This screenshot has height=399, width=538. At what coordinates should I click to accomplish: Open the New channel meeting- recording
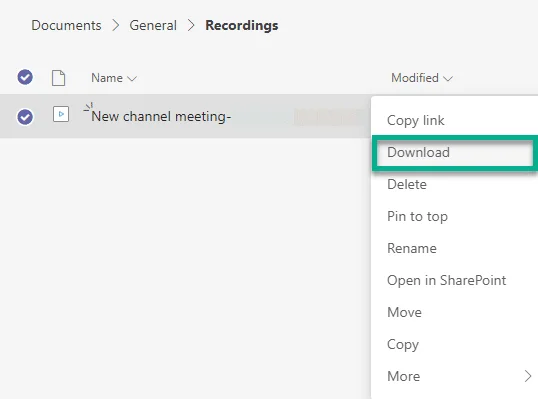[x=161, y=117]
